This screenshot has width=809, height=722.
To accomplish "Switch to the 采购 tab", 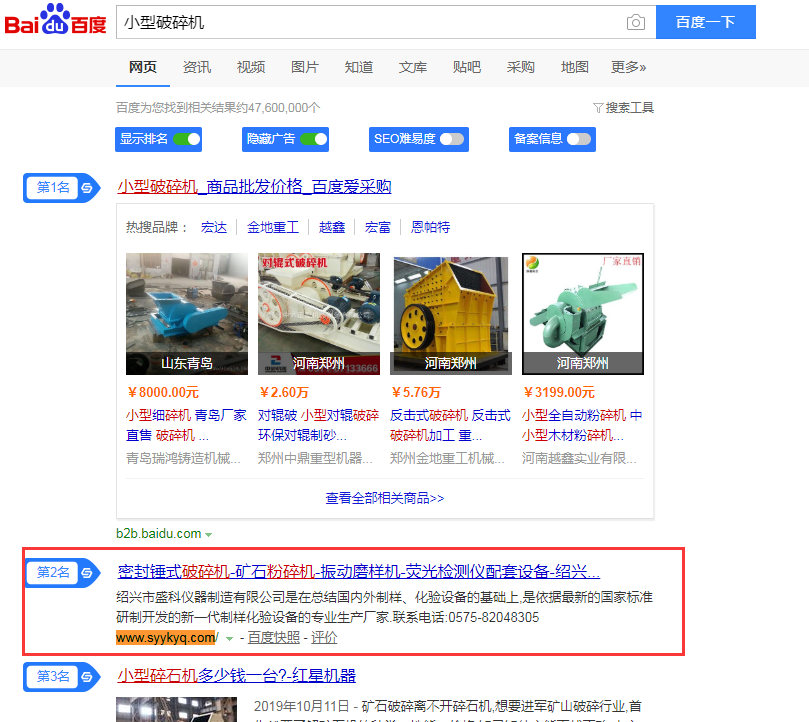I will (521, 67).
